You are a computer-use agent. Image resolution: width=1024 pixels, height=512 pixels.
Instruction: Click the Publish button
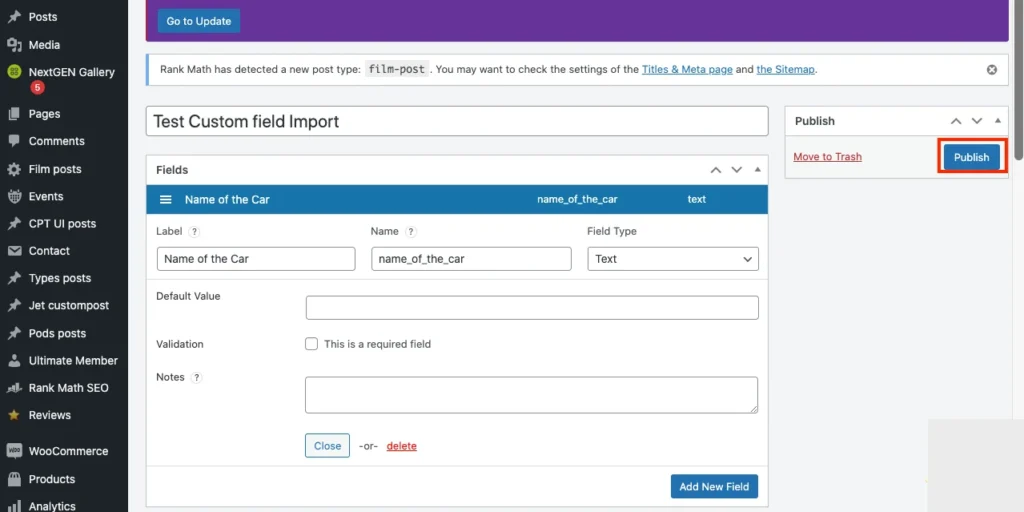coord(971,157)
